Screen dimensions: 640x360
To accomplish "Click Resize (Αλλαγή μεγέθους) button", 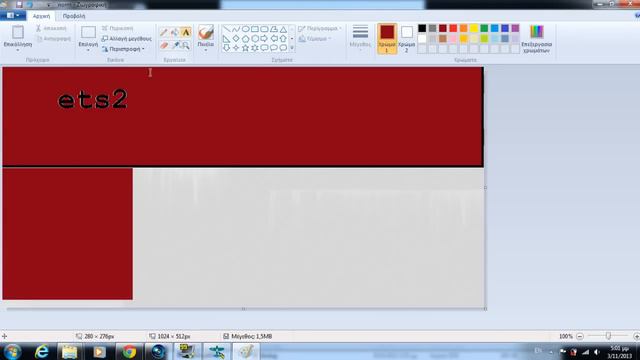I will click(x=127, y=38).
